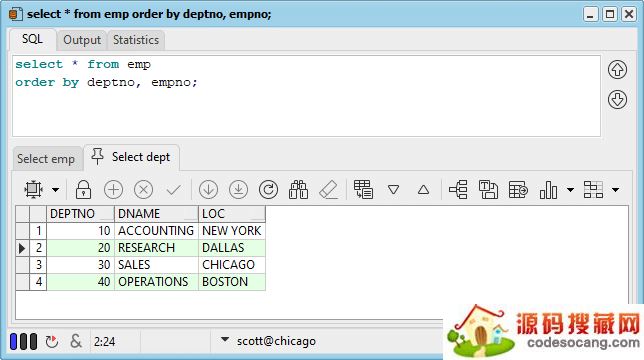Click the BOSTON cell
Screen dimensions: 644x360
[232, 282]
